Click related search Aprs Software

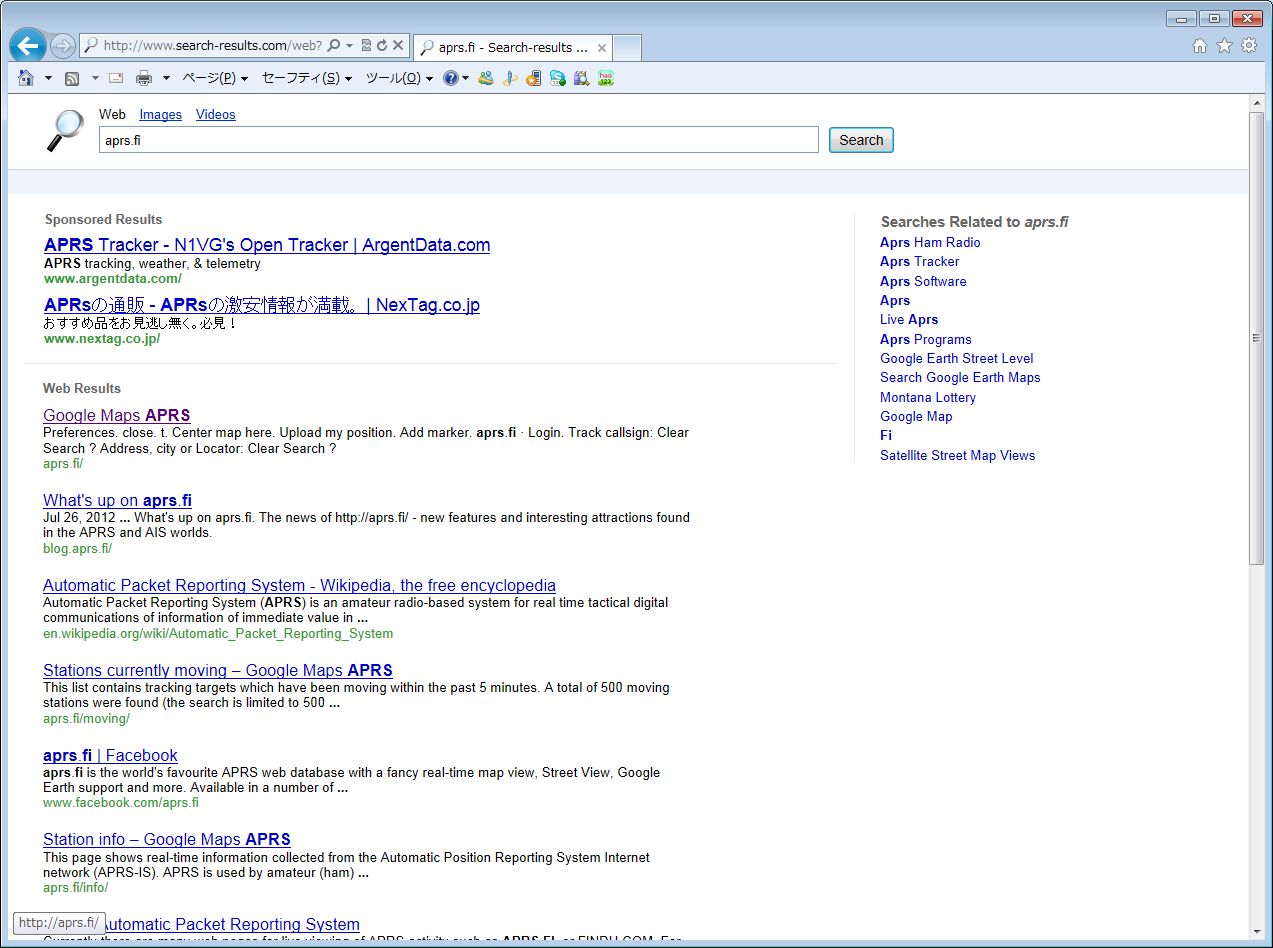tap(923, 281)
